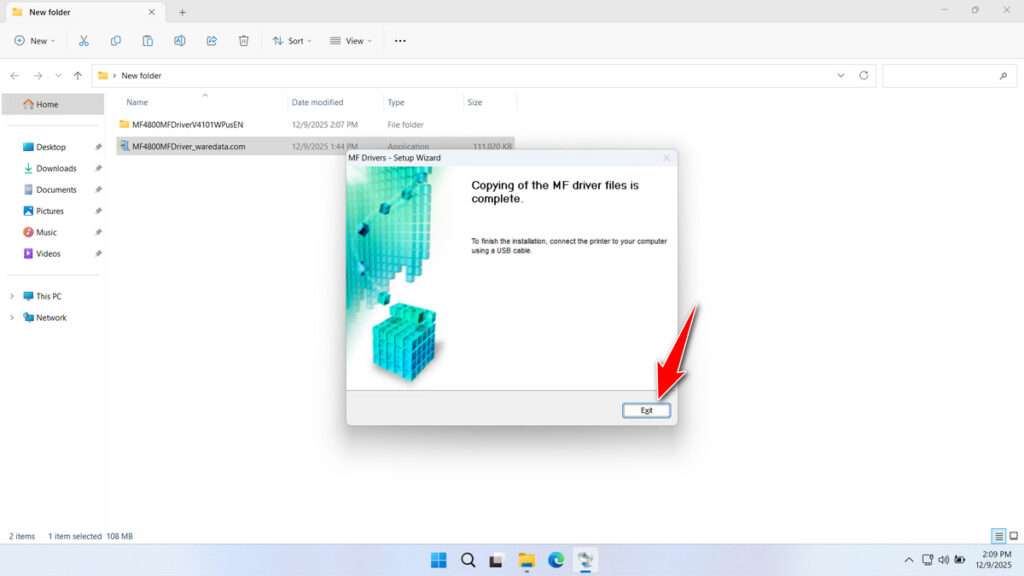Expand the This PC tree node

(x=12, y=296)
